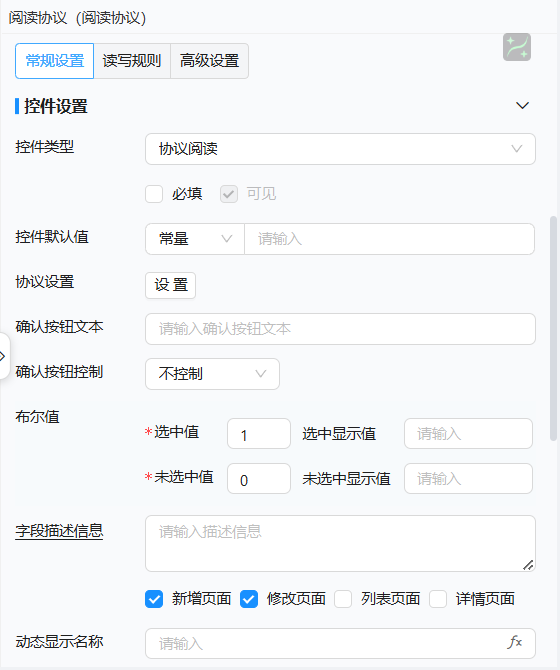Toggle the 可见 checkbox
Image resolution: width=560 pixels, height=670 pixels.
(229, 194)
